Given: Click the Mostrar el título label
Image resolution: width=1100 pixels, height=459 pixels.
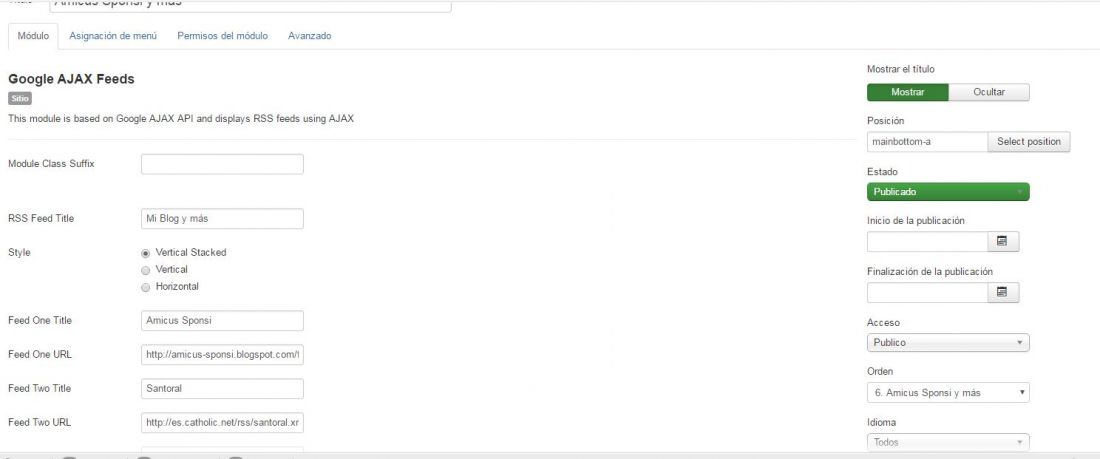Looking at the screenshot, I should 901,69.
